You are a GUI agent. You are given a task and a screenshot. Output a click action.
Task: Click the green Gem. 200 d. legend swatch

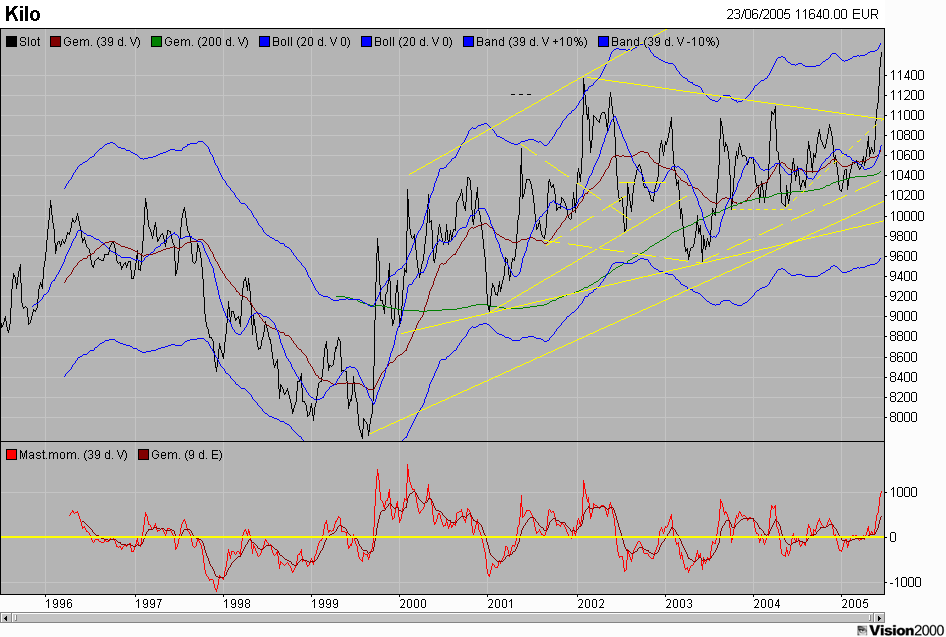(157, 42)
